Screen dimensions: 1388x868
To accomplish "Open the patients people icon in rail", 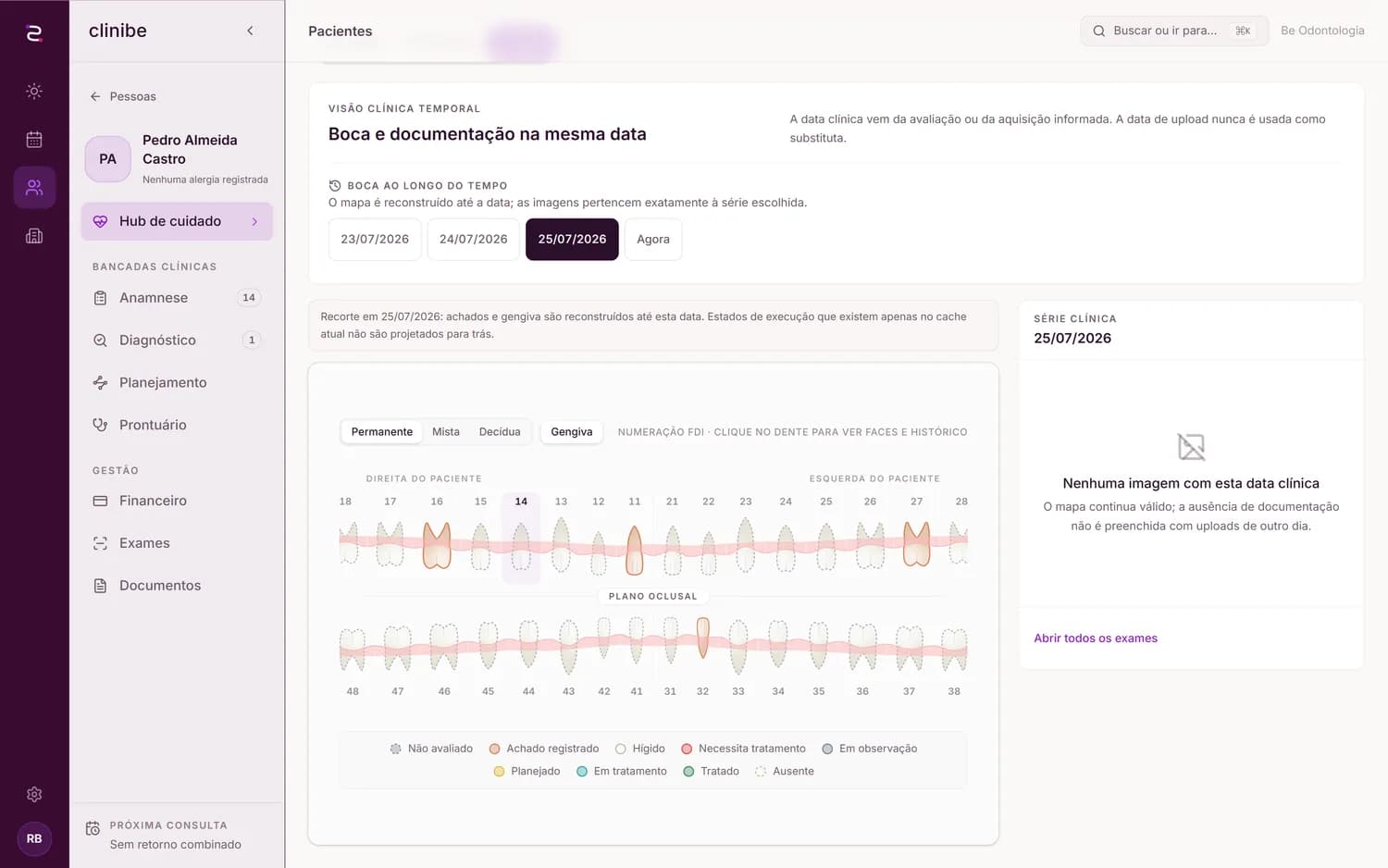I will coord(34,188).
